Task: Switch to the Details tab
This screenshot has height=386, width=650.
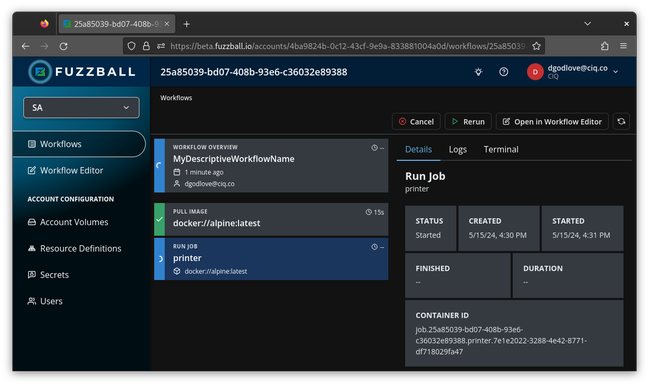Action: pyautogui.click(x=418, y=149)
